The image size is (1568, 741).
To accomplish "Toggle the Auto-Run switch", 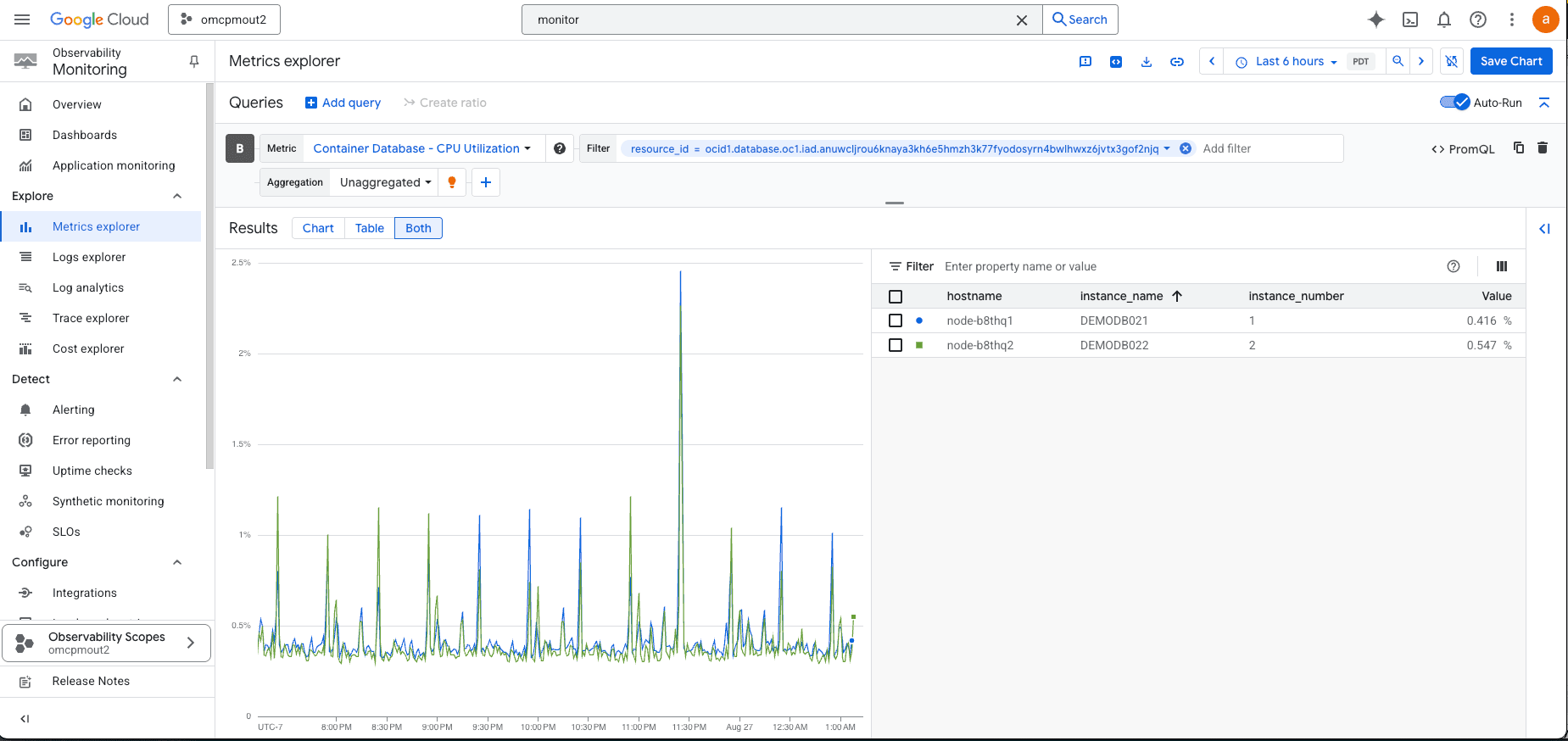I will tap(1455, 103).
